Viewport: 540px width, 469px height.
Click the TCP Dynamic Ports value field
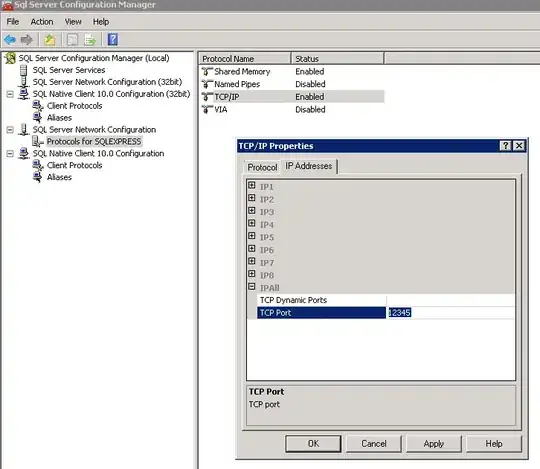450,300
